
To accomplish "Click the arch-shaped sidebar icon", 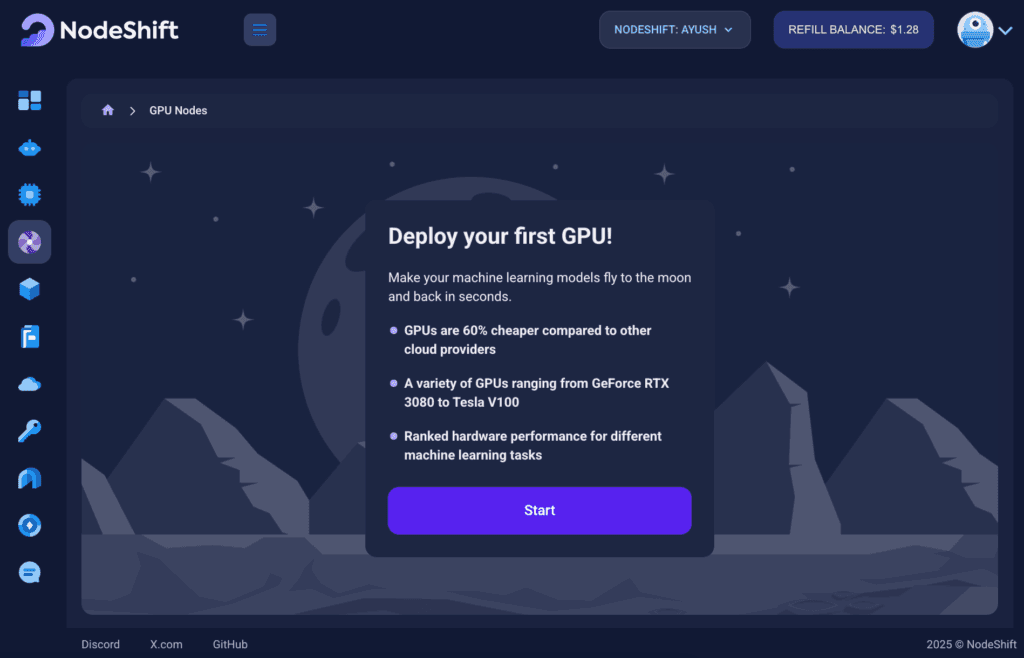I will pos(29,478).
